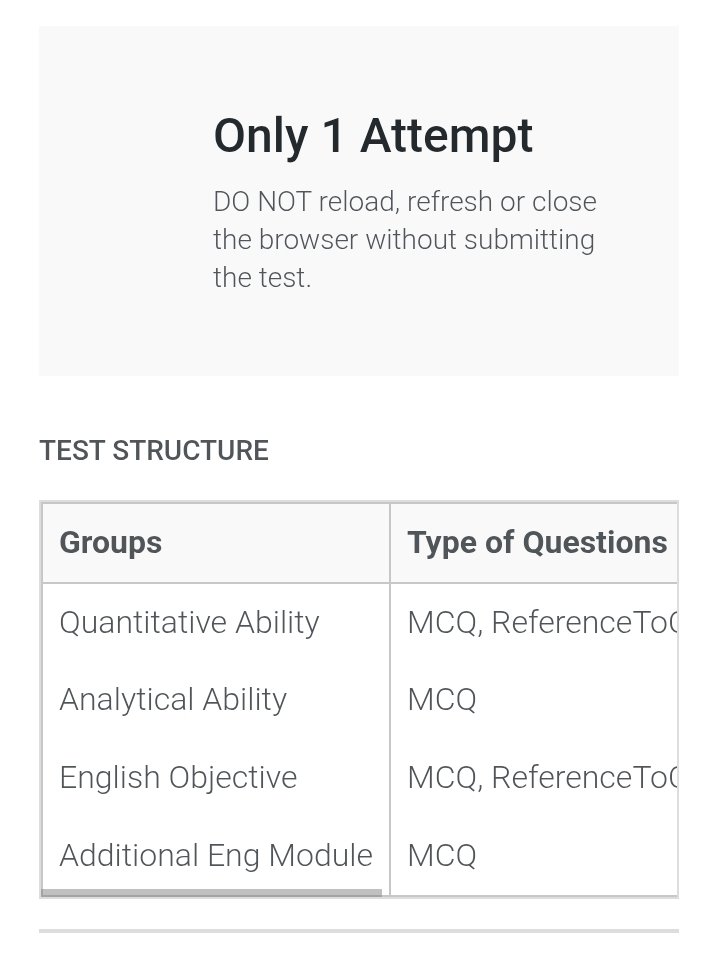The image size is (719, 959).
Task: Click the word "Attempt" in the heading
Action: click(446, 136)
